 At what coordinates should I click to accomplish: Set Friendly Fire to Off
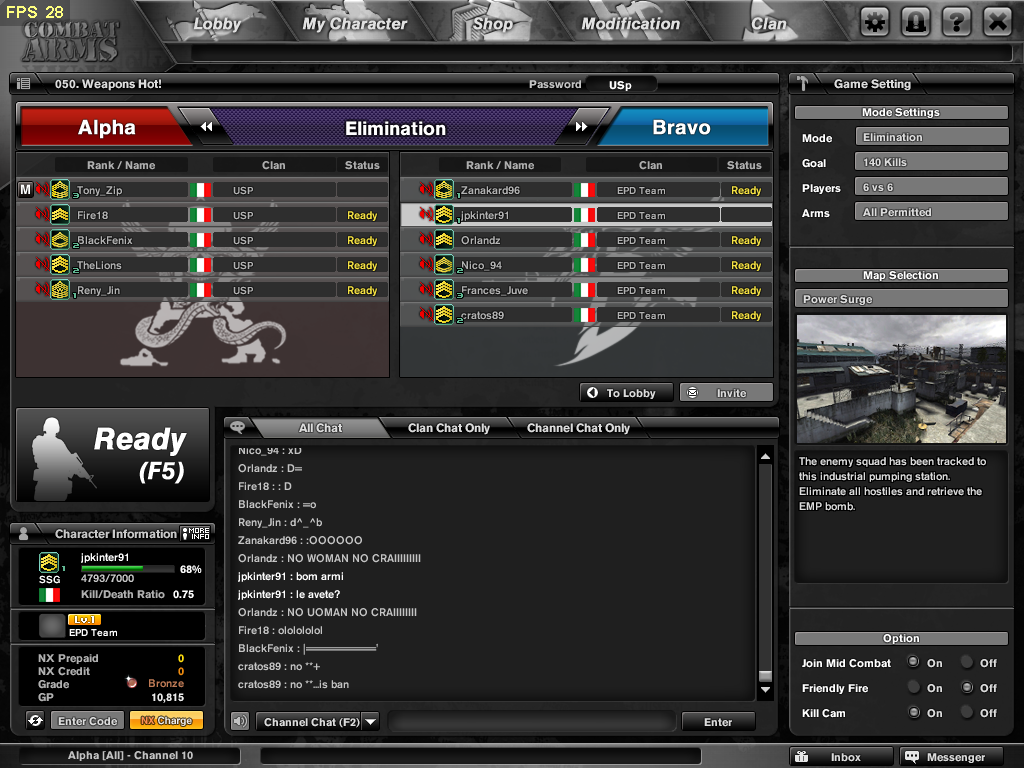[x=967, y=688]
